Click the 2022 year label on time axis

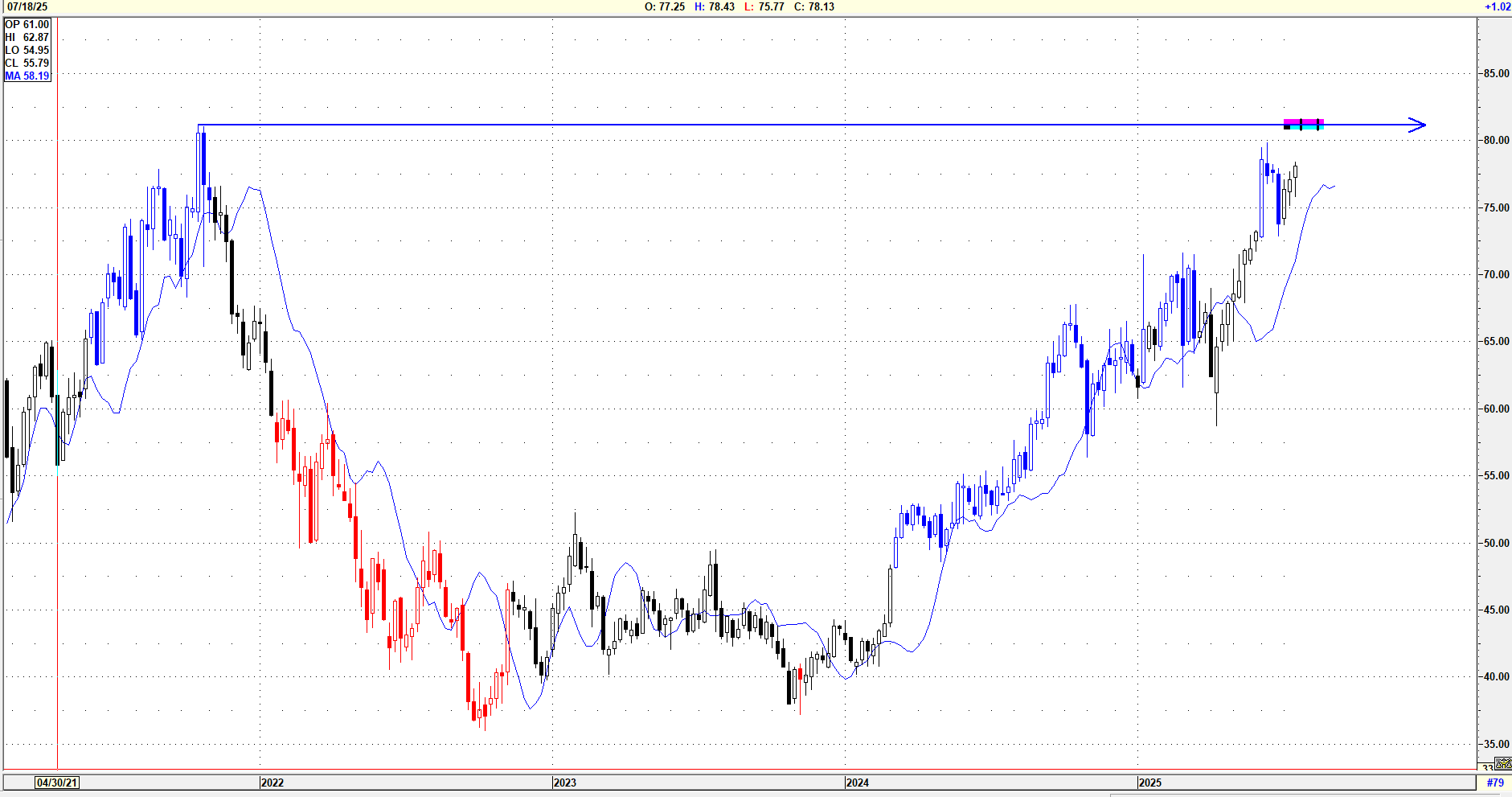[x=272, y=783]
